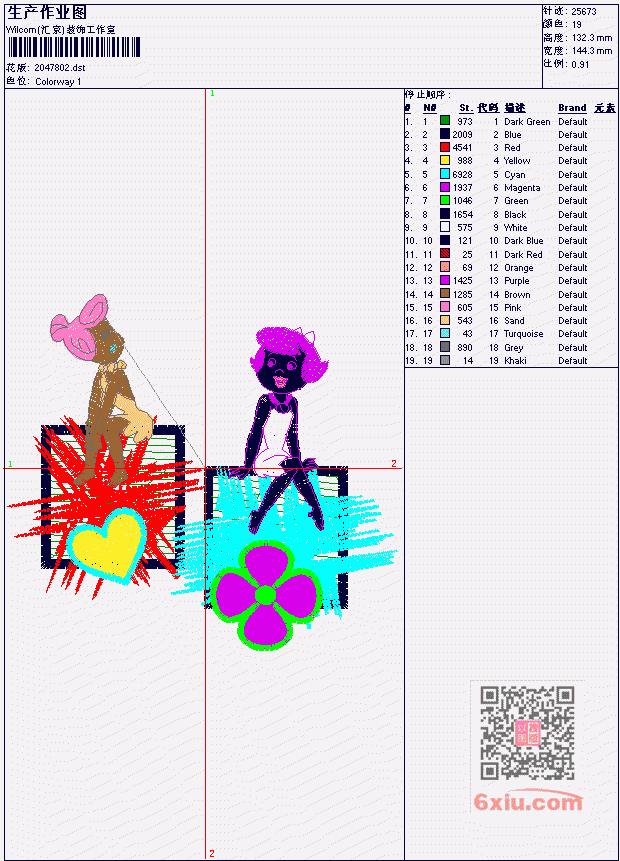The width and height of the screenshot is (620, 861).
Task: Select the Magenta swatch in row 6
Action: point(445,187)
